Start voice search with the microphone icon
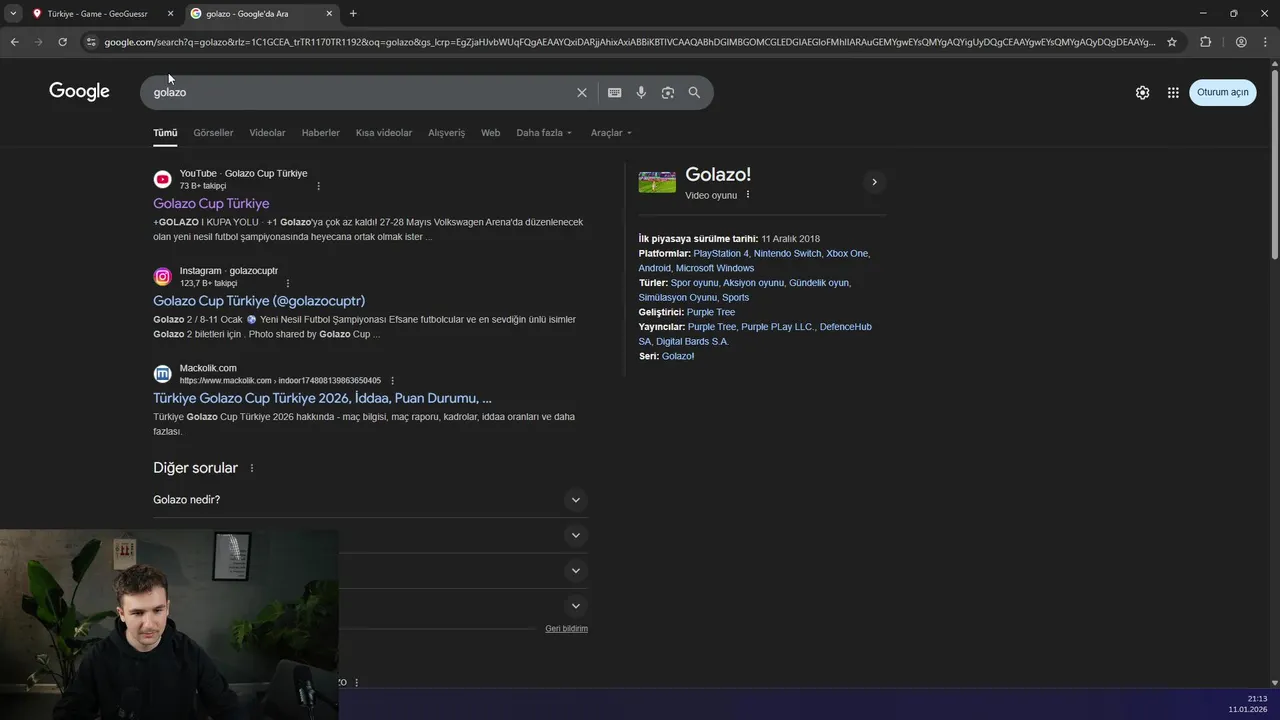Image resolution: width=1280 pixels, height=720 pixels. [x=641, y=92]
